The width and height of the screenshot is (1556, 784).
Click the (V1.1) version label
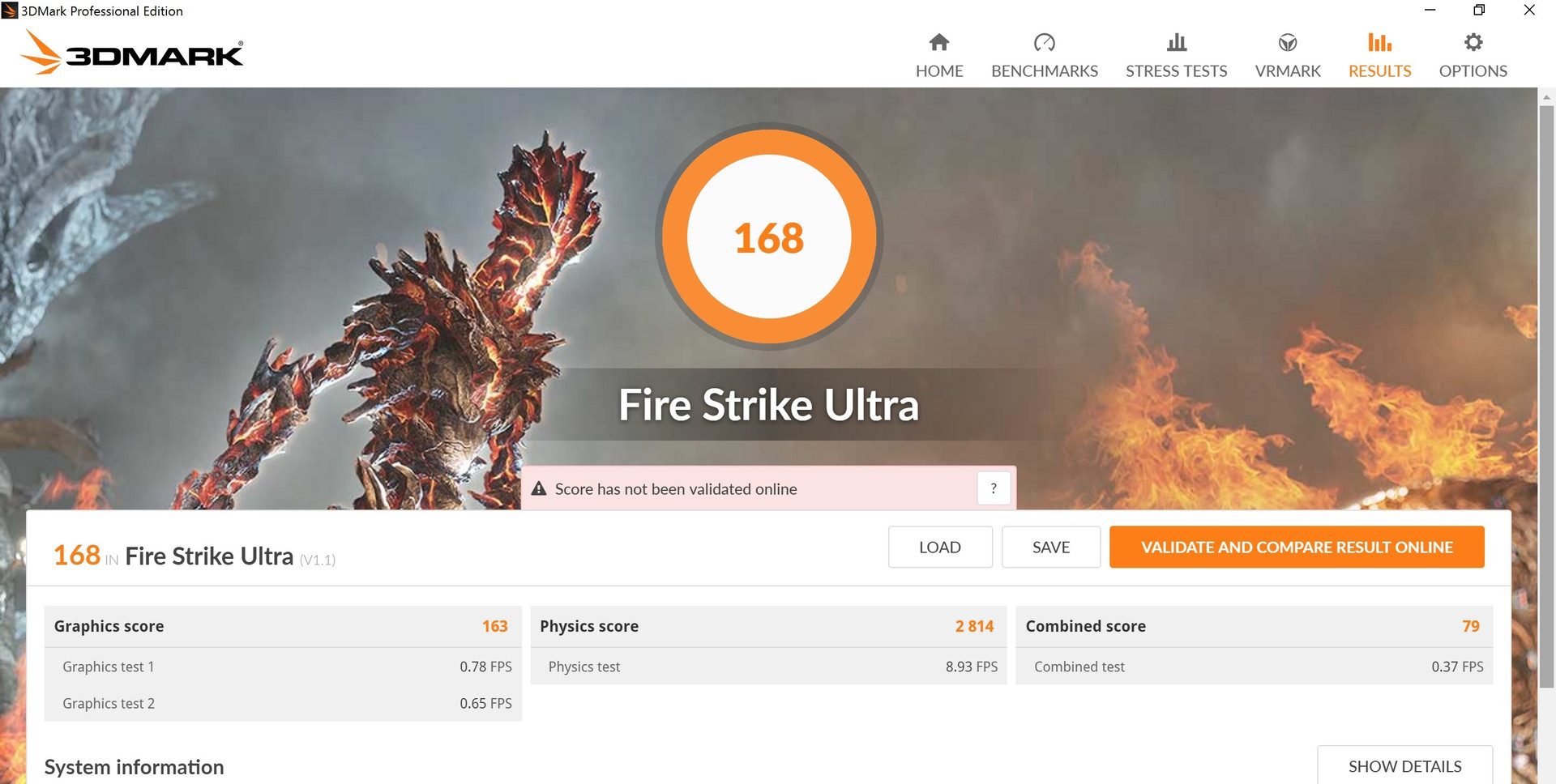(317, 560)
